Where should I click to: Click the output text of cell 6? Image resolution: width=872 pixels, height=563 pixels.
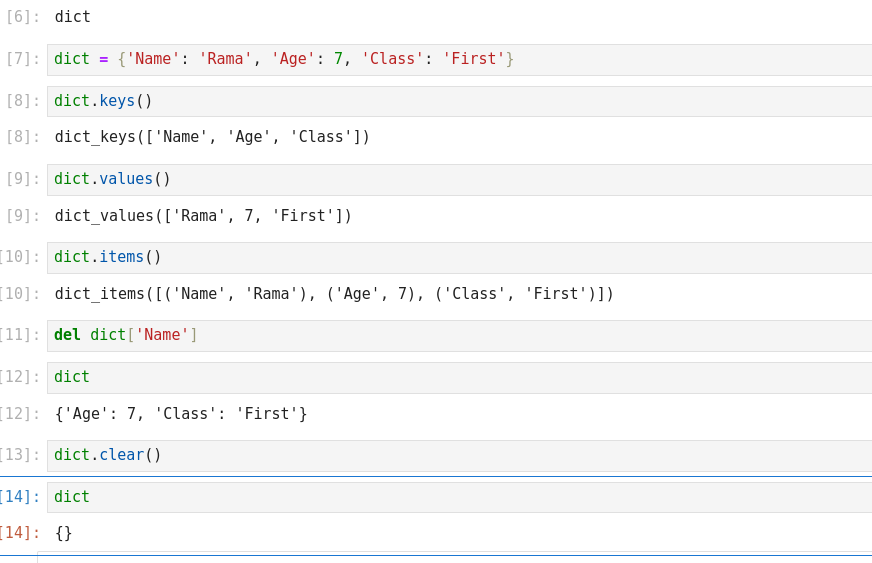[73, 17]
